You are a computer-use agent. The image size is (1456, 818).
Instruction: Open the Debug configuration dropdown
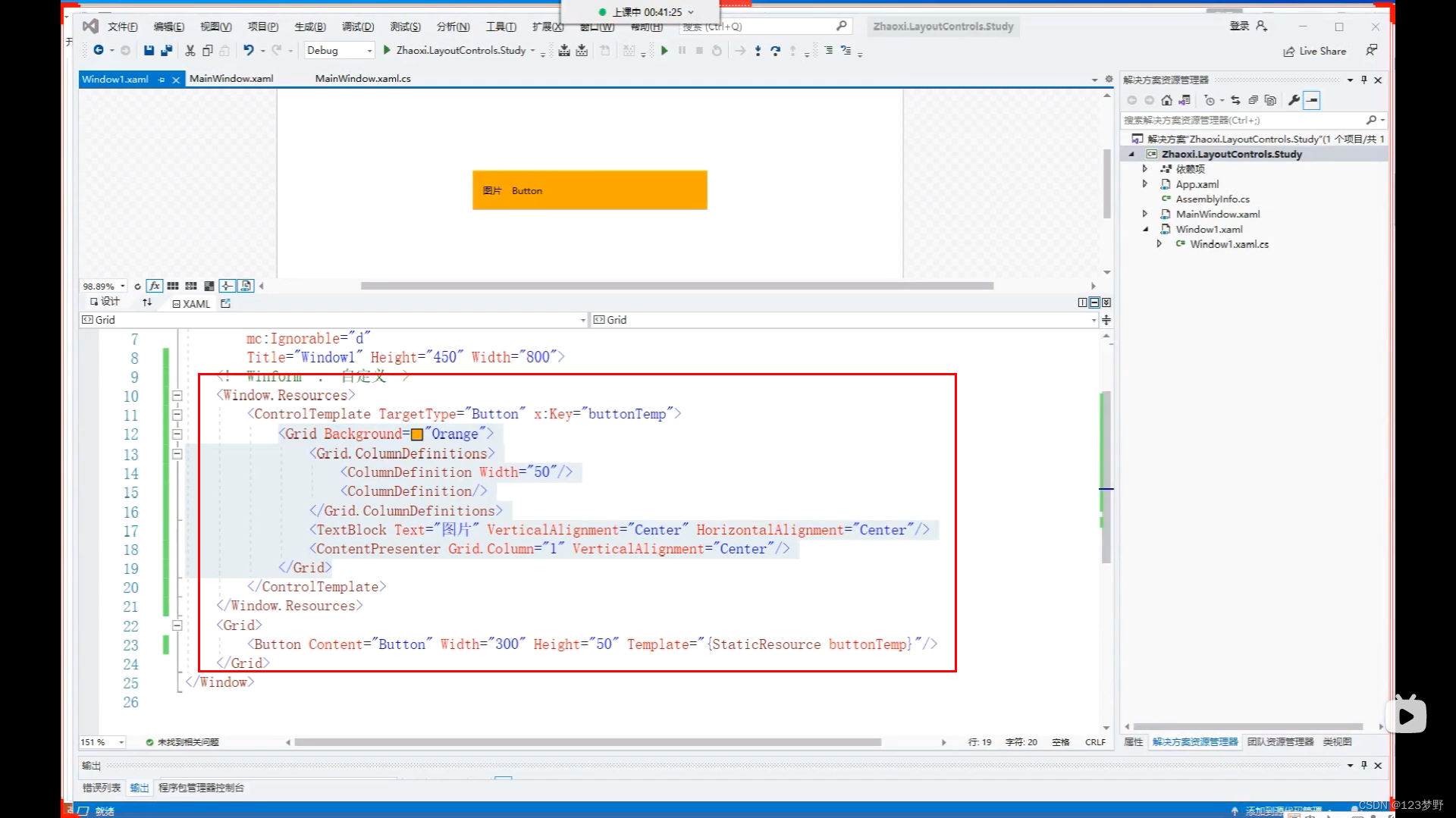(x=340, y=50)
